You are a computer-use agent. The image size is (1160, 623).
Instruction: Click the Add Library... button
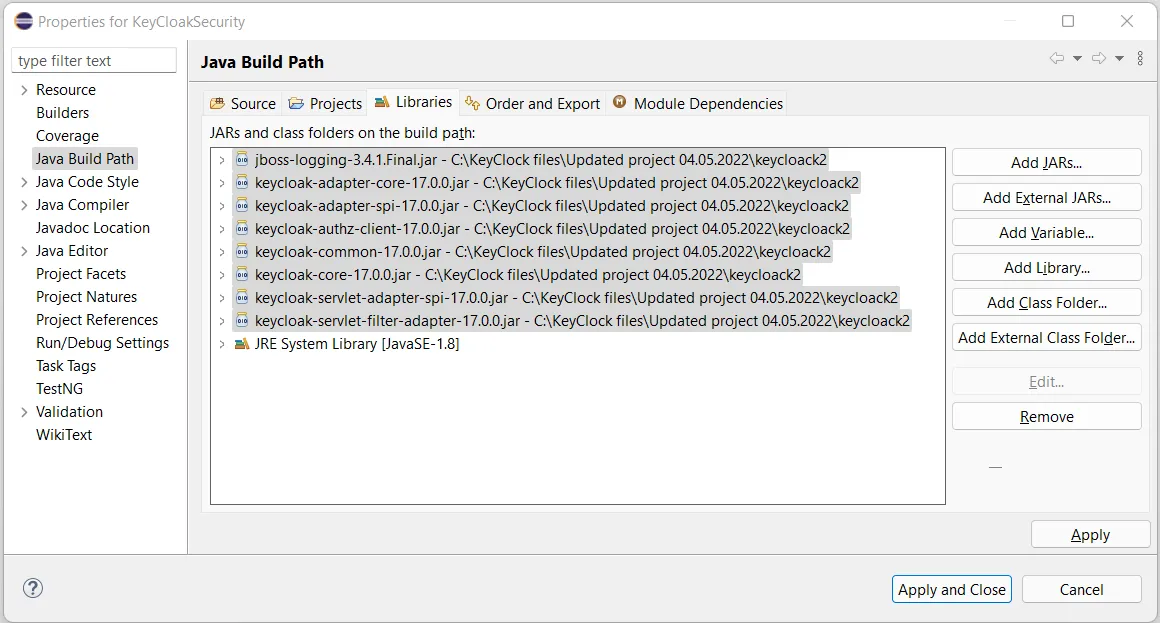click(x=1046, y=268)
